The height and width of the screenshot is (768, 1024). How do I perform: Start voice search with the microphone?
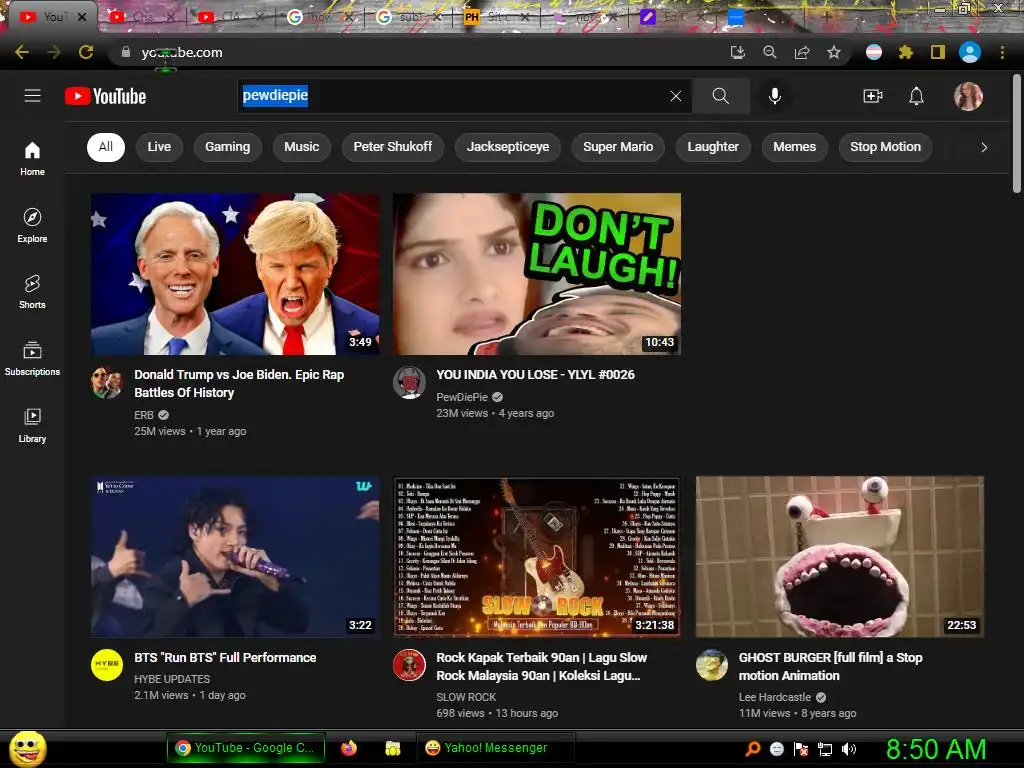(x=775, y=96)
